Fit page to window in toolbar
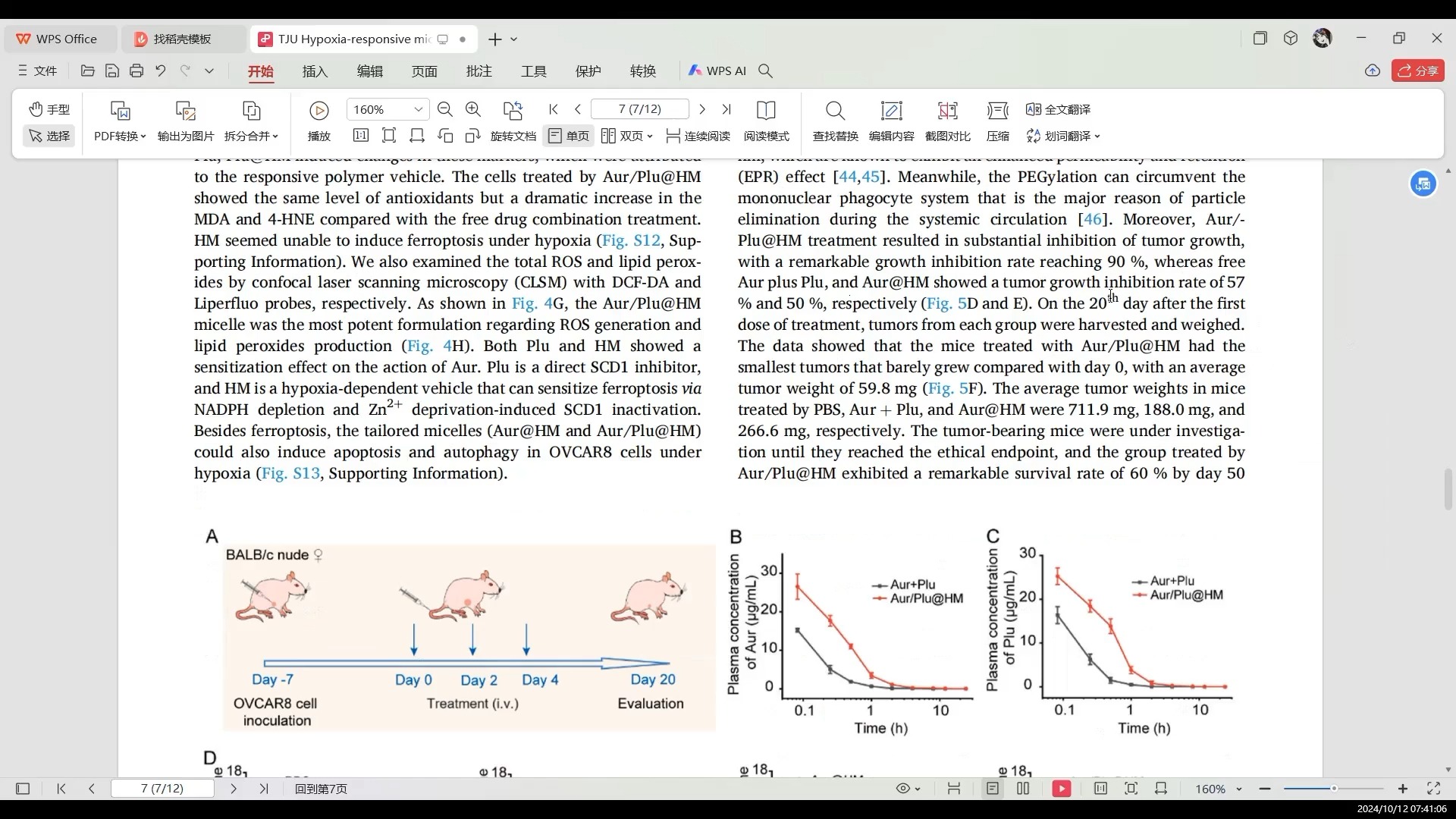 point(389,136)
